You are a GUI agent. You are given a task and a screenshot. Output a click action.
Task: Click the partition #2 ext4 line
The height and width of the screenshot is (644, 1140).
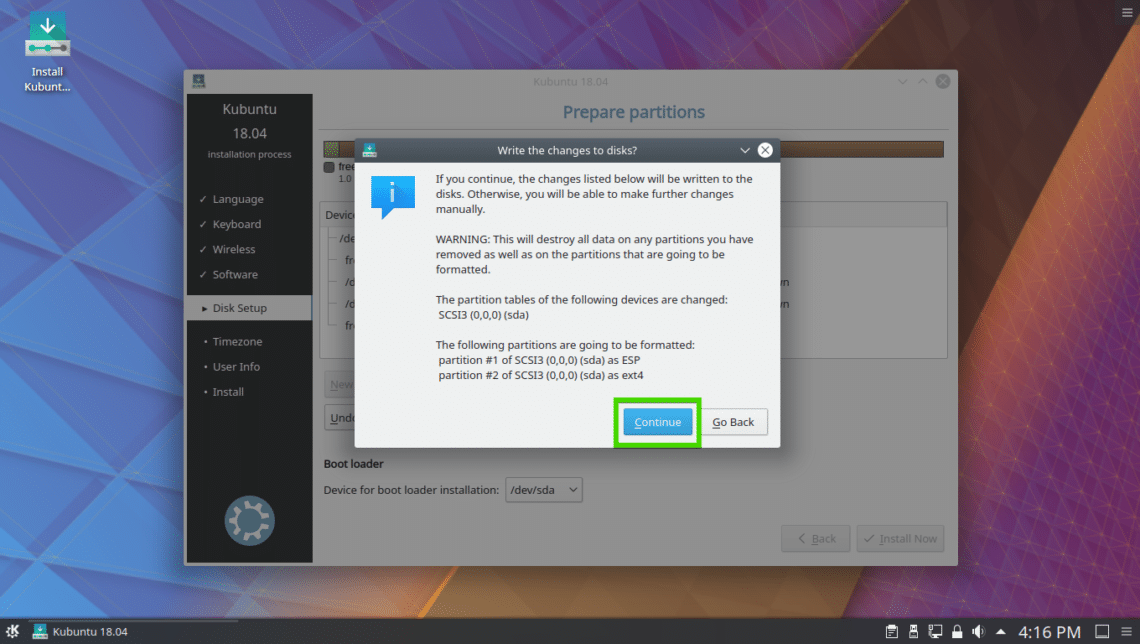tap(541, 375)
